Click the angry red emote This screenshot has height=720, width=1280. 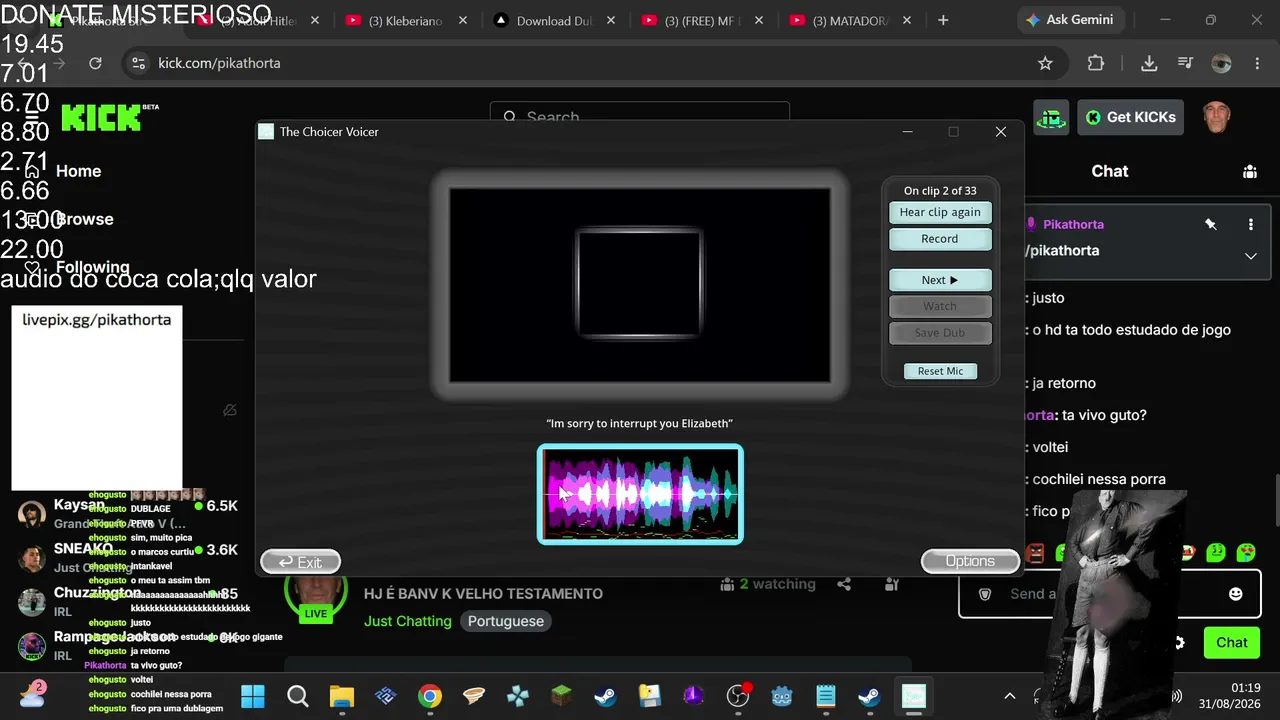(x=1036, y=552)
